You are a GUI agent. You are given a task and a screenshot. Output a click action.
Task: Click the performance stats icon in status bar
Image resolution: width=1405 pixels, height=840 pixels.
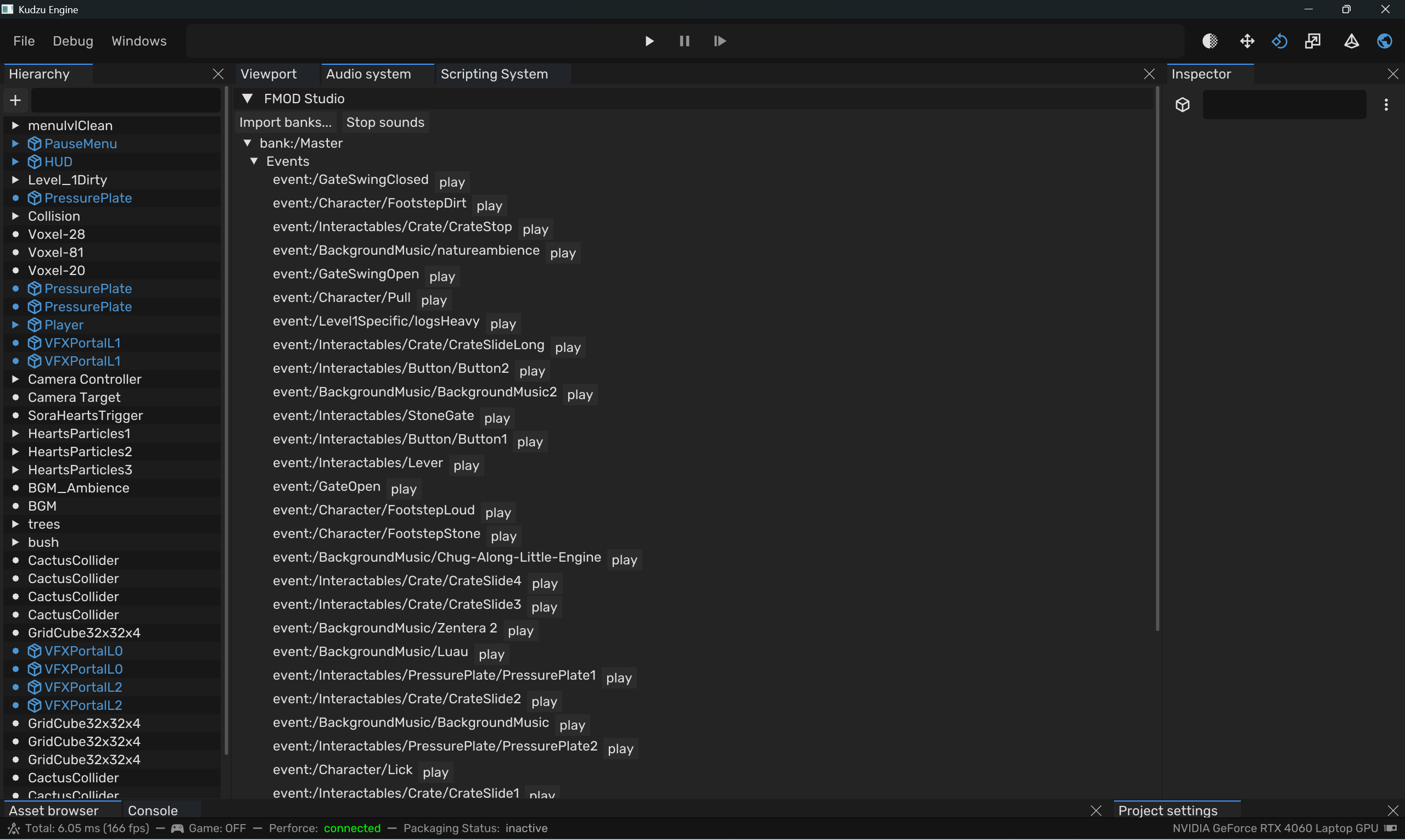[14, 828]
